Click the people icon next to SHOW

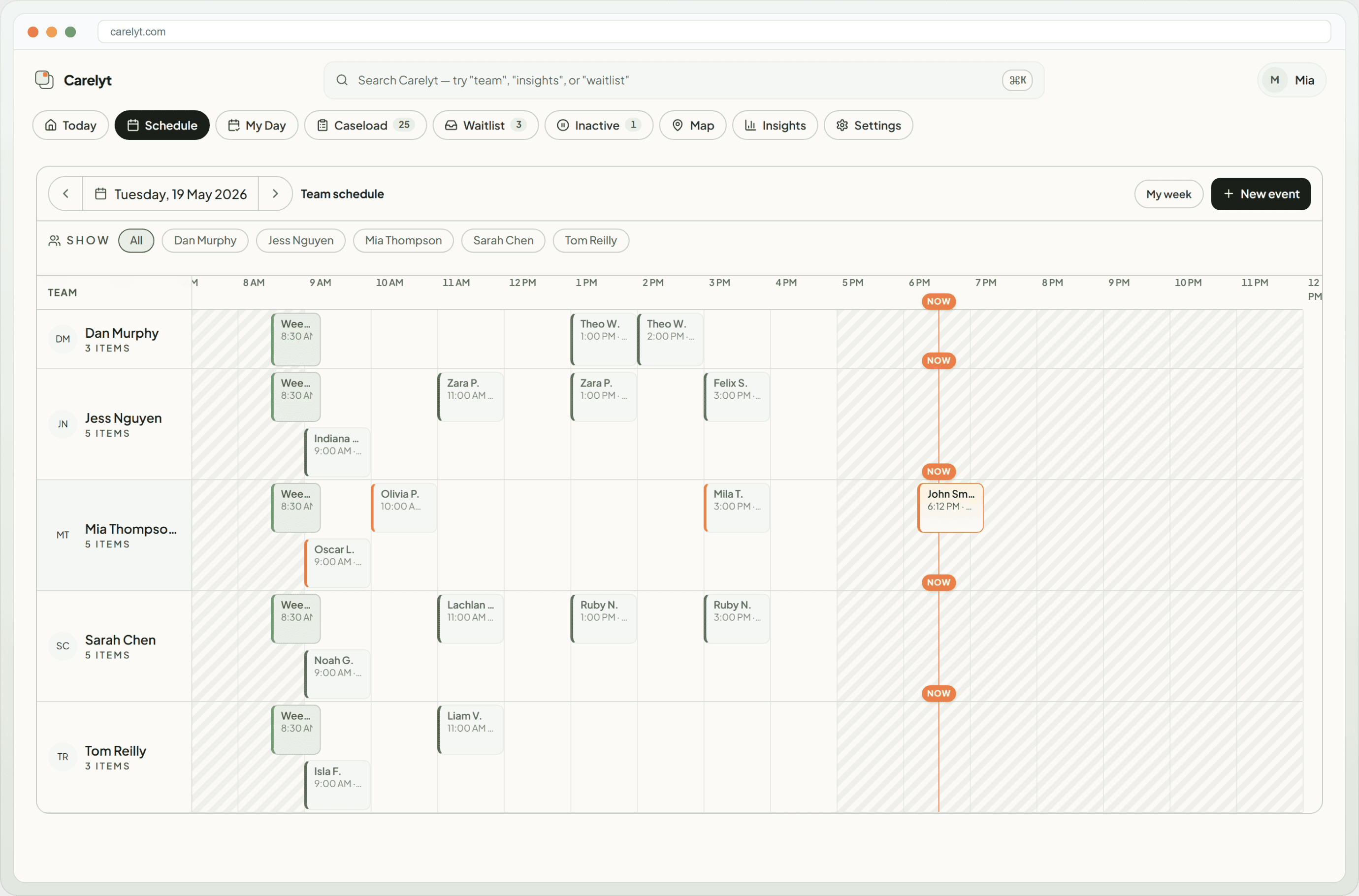click(54, 241)
